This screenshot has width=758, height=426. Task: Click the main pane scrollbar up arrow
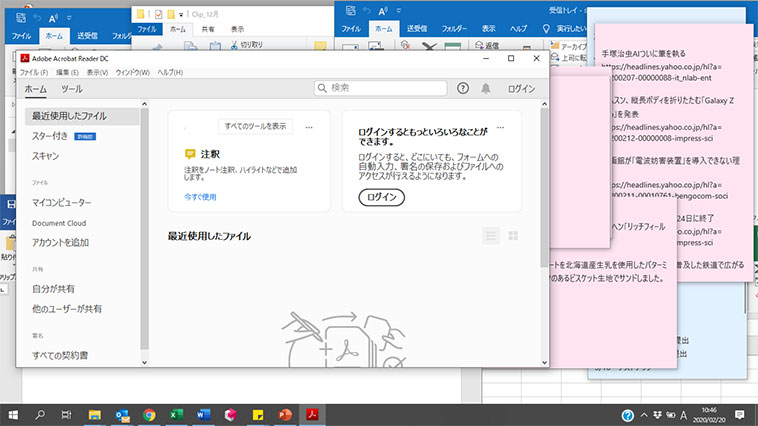[x=544, y=104]
